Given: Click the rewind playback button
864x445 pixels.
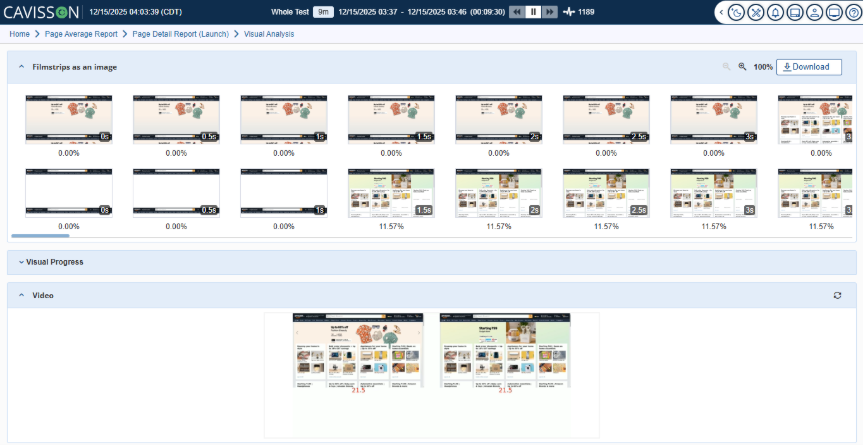Looking at the screenshot, I should pyautogui.click(x=516, y=12).
